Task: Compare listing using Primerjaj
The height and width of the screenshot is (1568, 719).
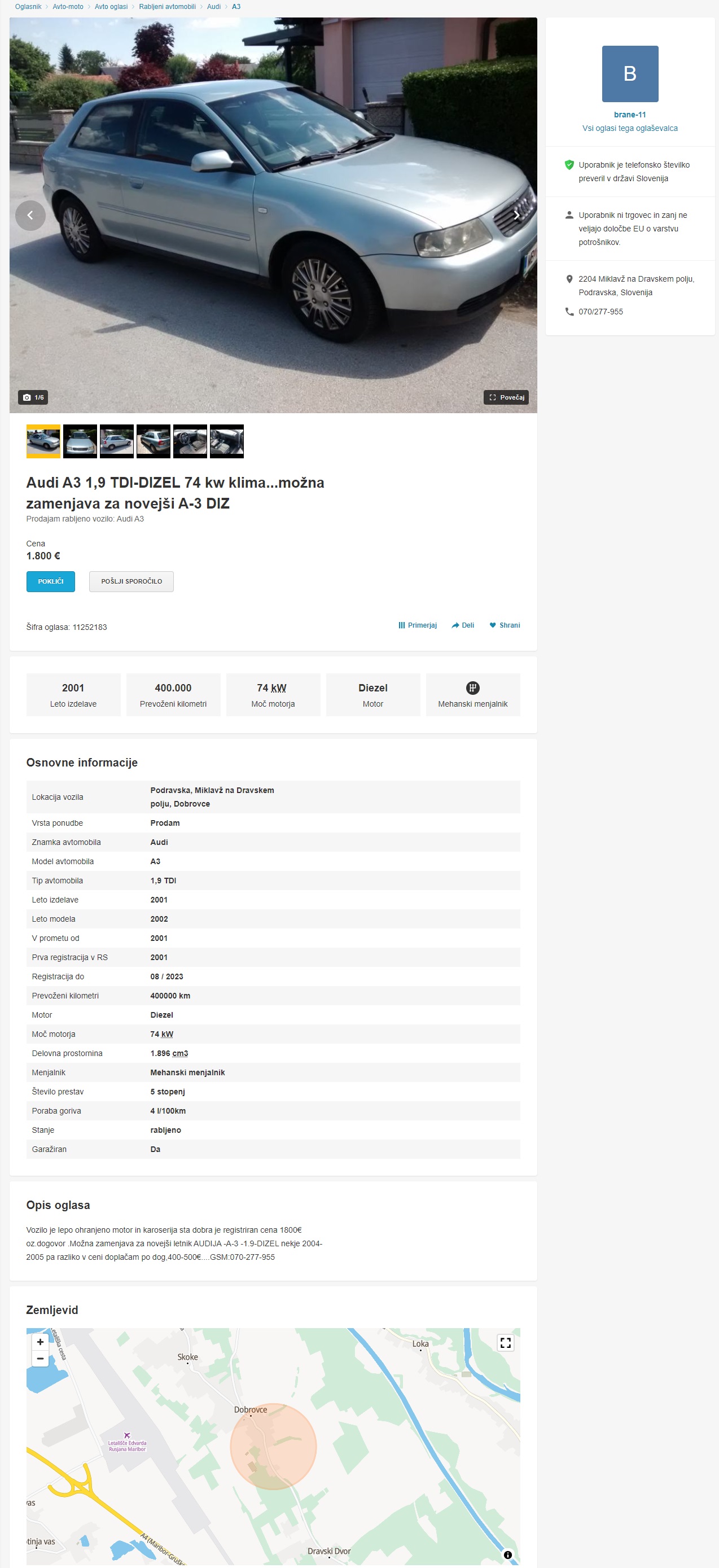Action: pyautogui.click(x=418, y=625)
